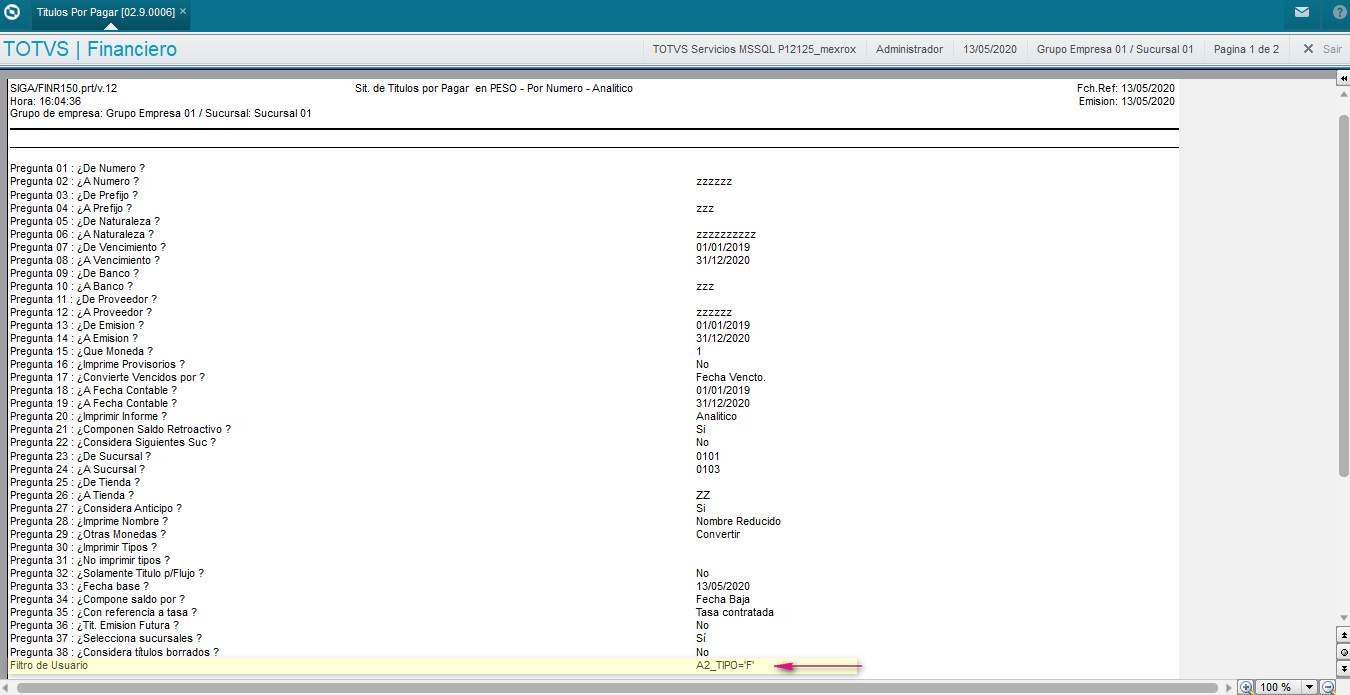Click the 0103 sucursal value
Image resolution: width=1350 pixels, height=695 pixels.
click(x=708, y=469)
